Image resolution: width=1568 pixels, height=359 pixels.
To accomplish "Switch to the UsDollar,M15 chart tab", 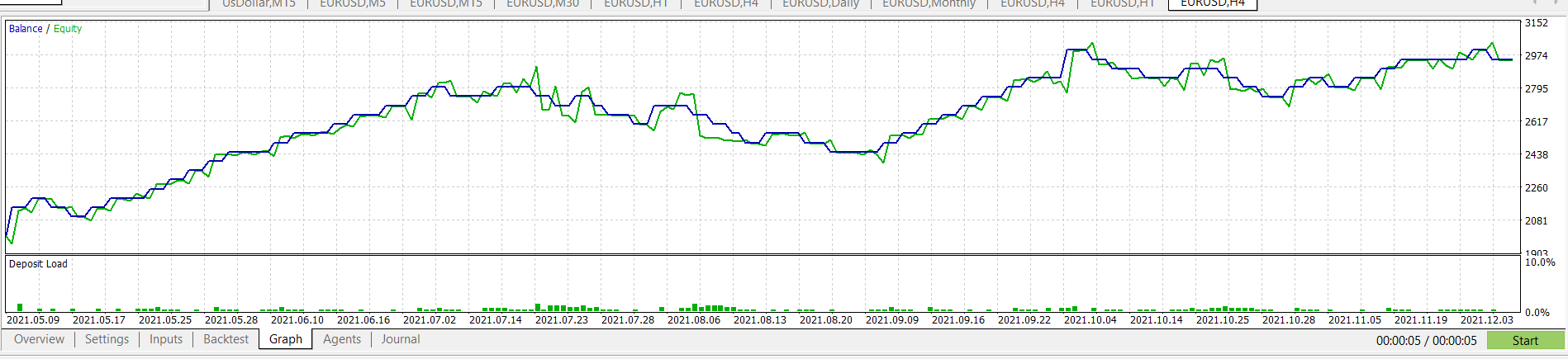I will point(259,4).
